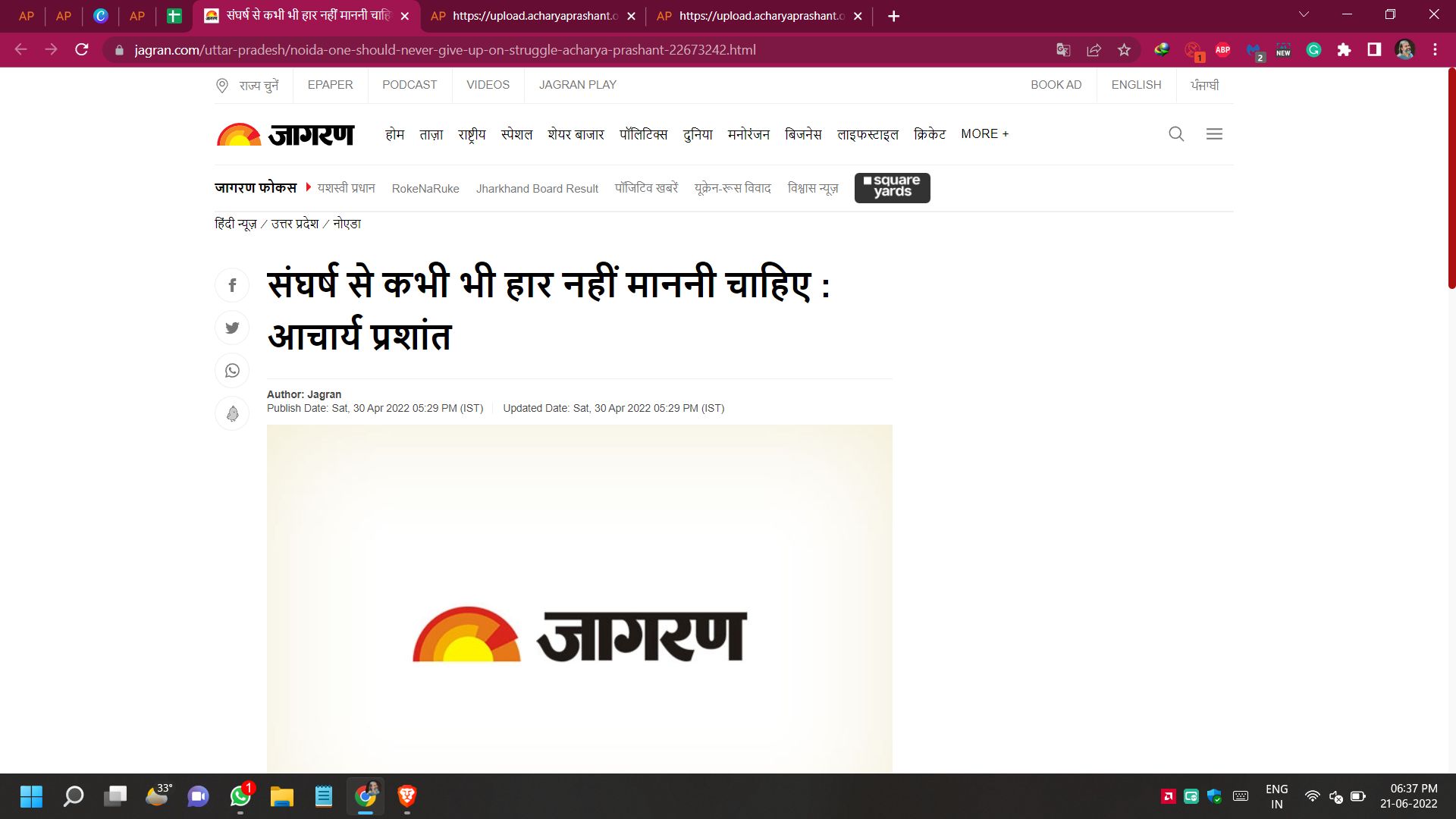Open WhatsApp from the taskbar
Screen dimensions: 1456x819
(240, 796)
